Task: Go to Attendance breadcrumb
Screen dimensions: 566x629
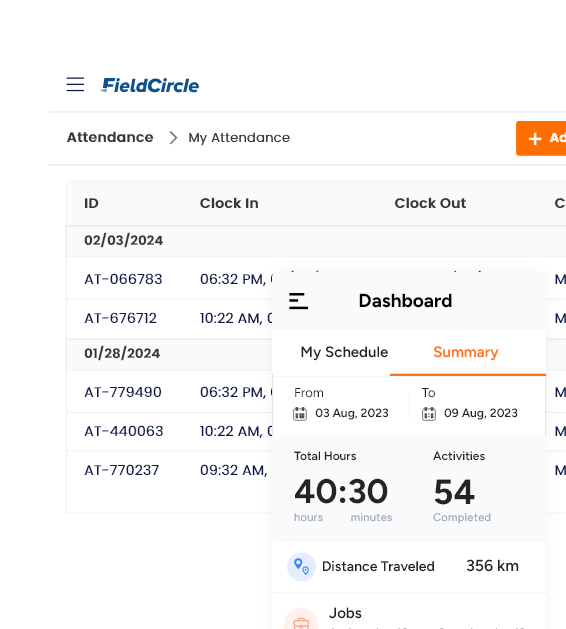Action: pyautogui.click(x=110, y=138)
